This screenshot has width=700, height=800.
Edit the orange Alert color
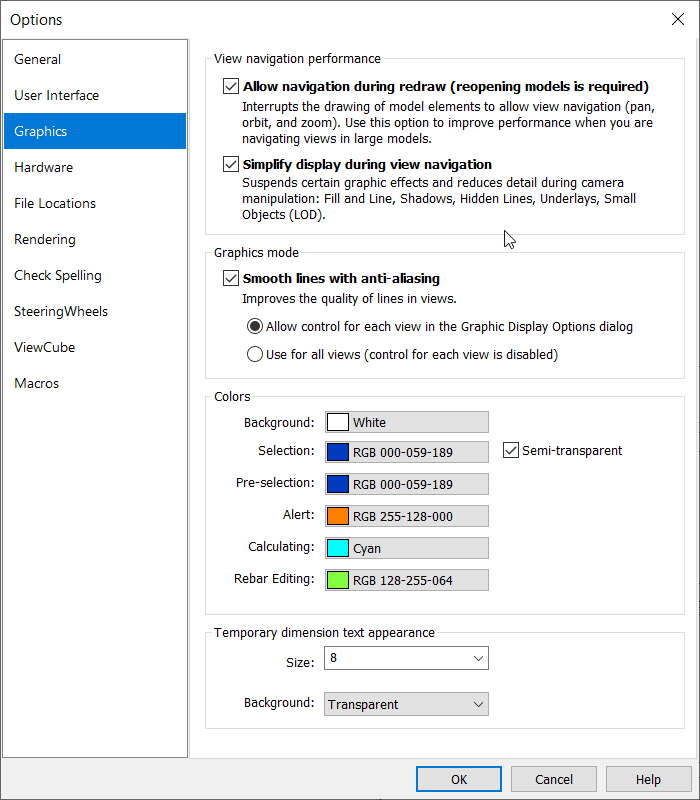click(407, 516)
